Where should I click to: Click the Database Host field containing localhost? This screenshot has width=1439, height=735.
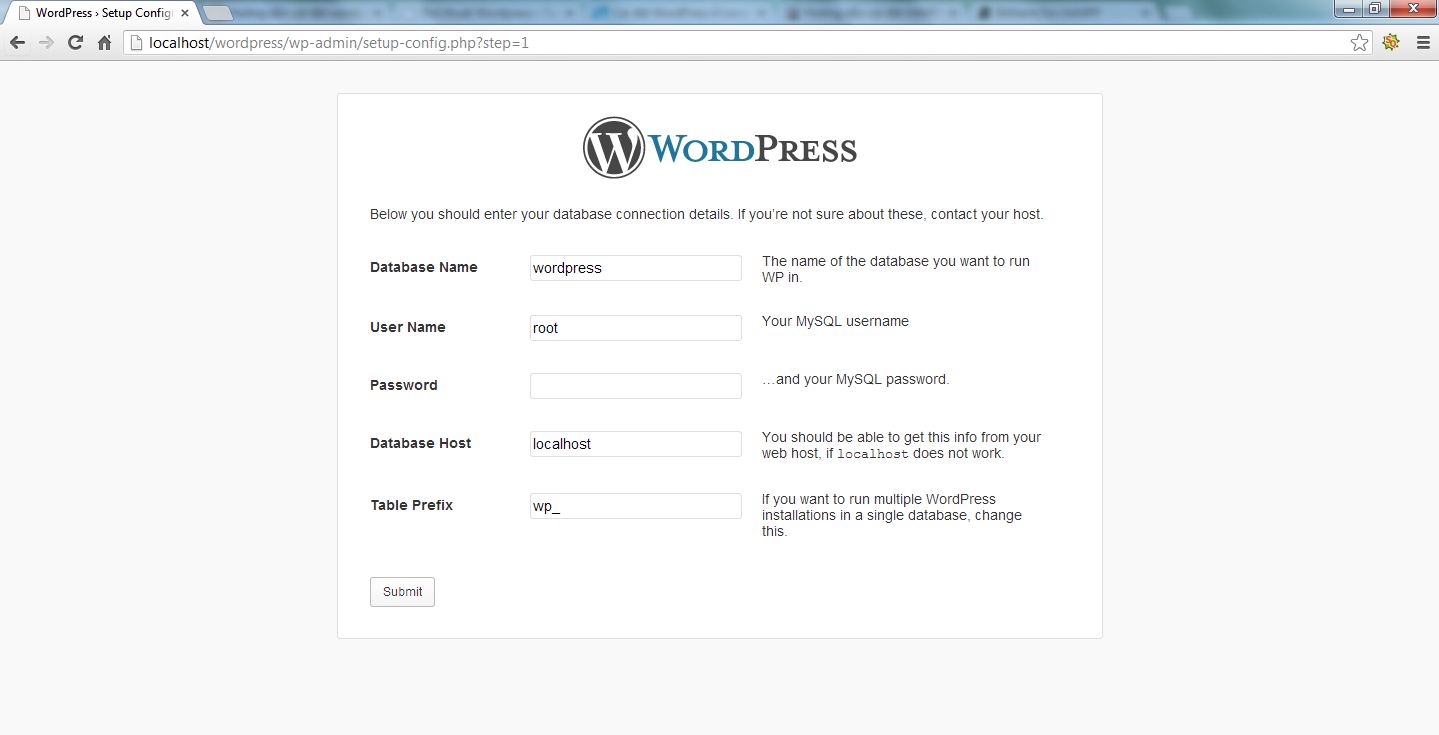[x=636, y=444]
